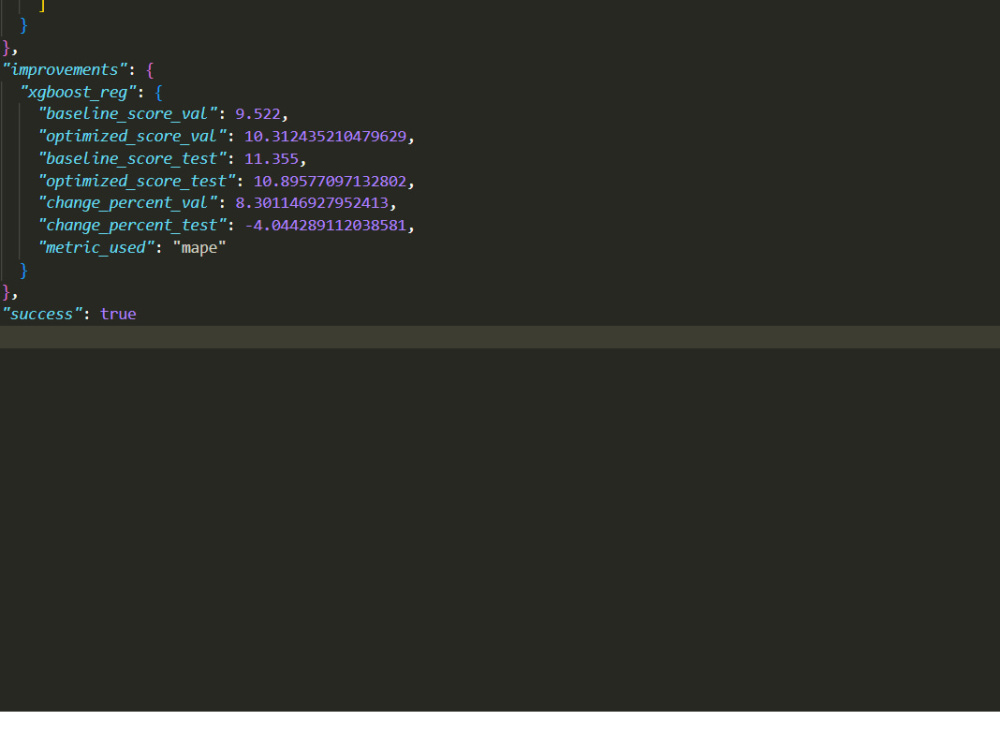Image resolution: width=1000 pixels, height=750 pixels.
Task: Select the value 10.89577097132802
Action: click(330, 181)
